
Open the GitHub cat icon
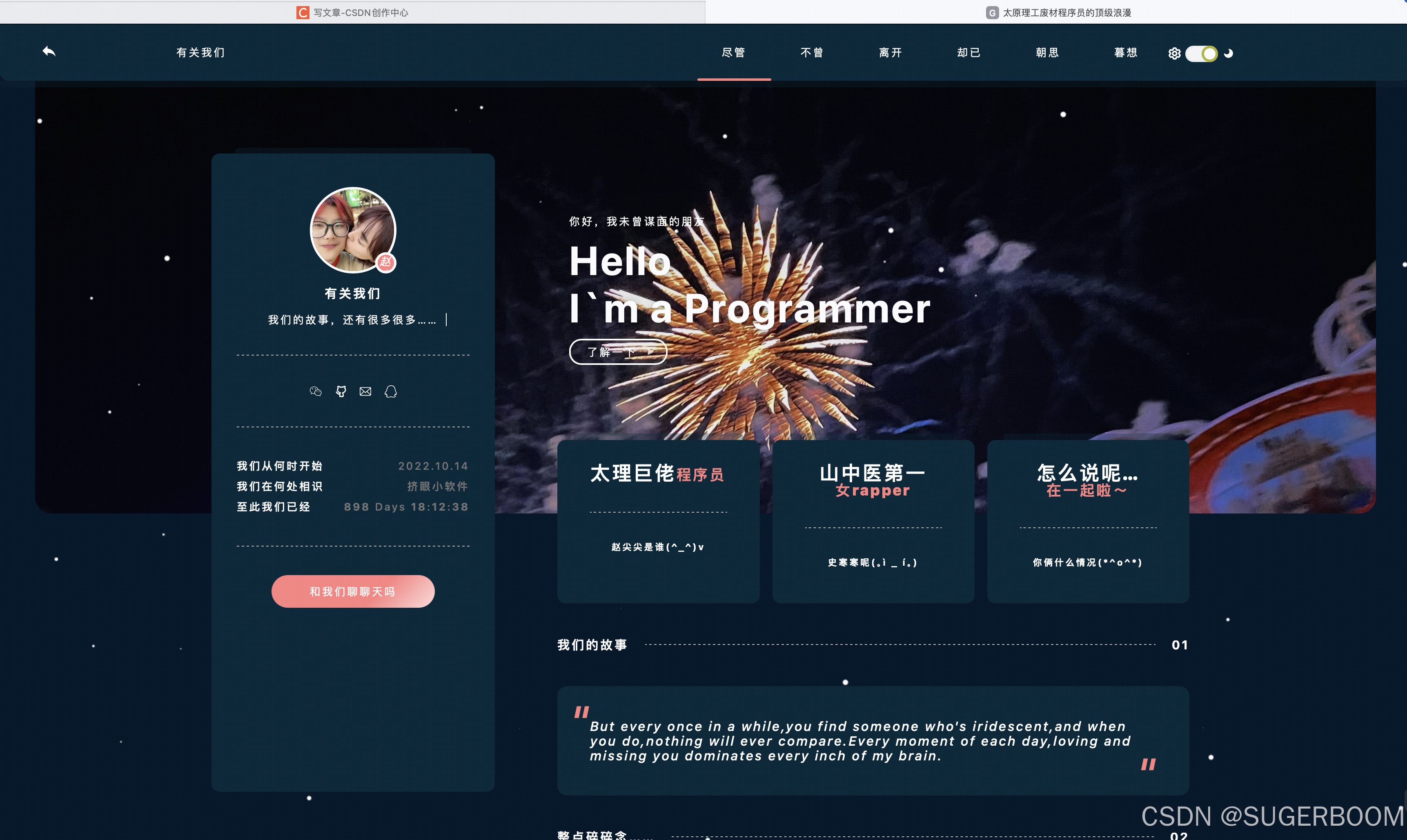coord(341,391)
